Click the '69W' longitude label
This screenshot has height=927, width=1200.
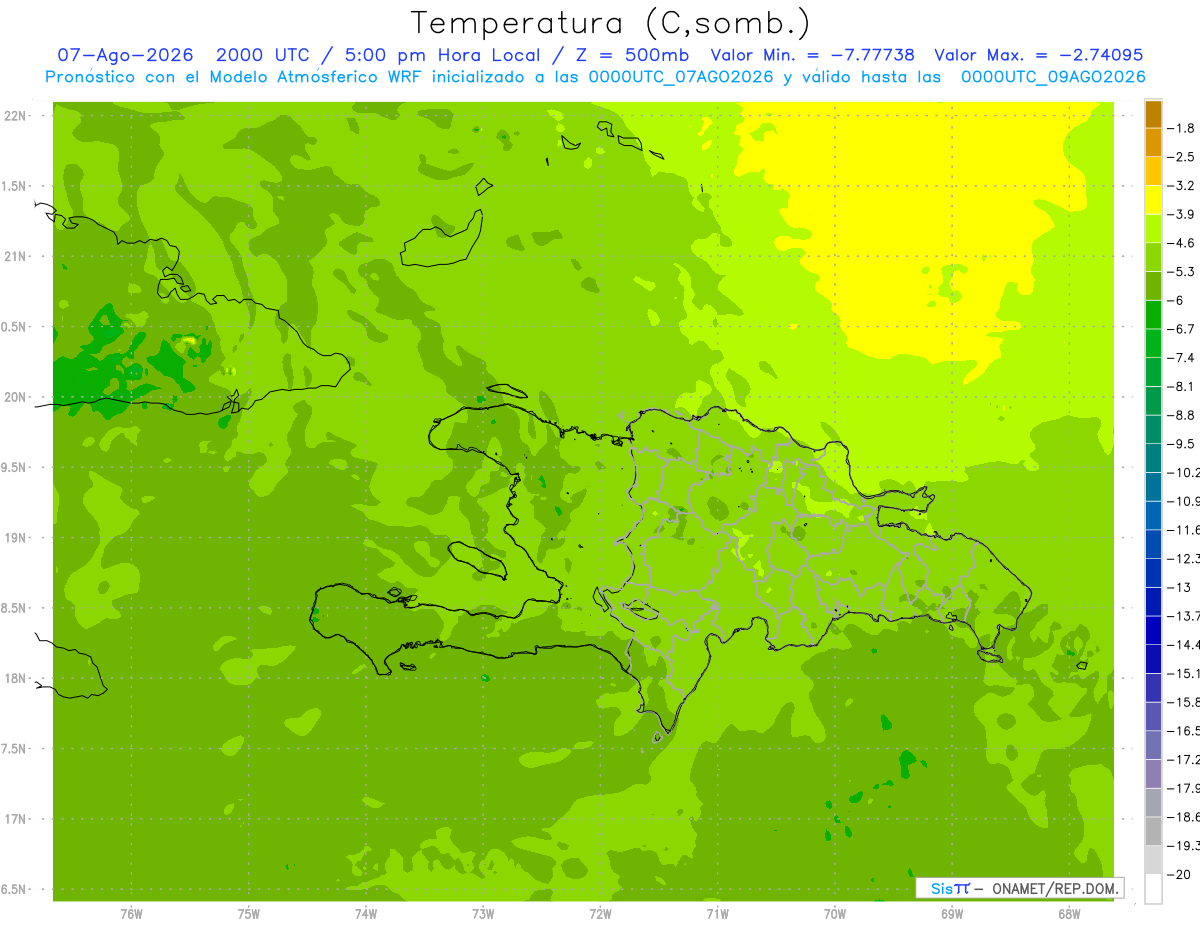952,914
